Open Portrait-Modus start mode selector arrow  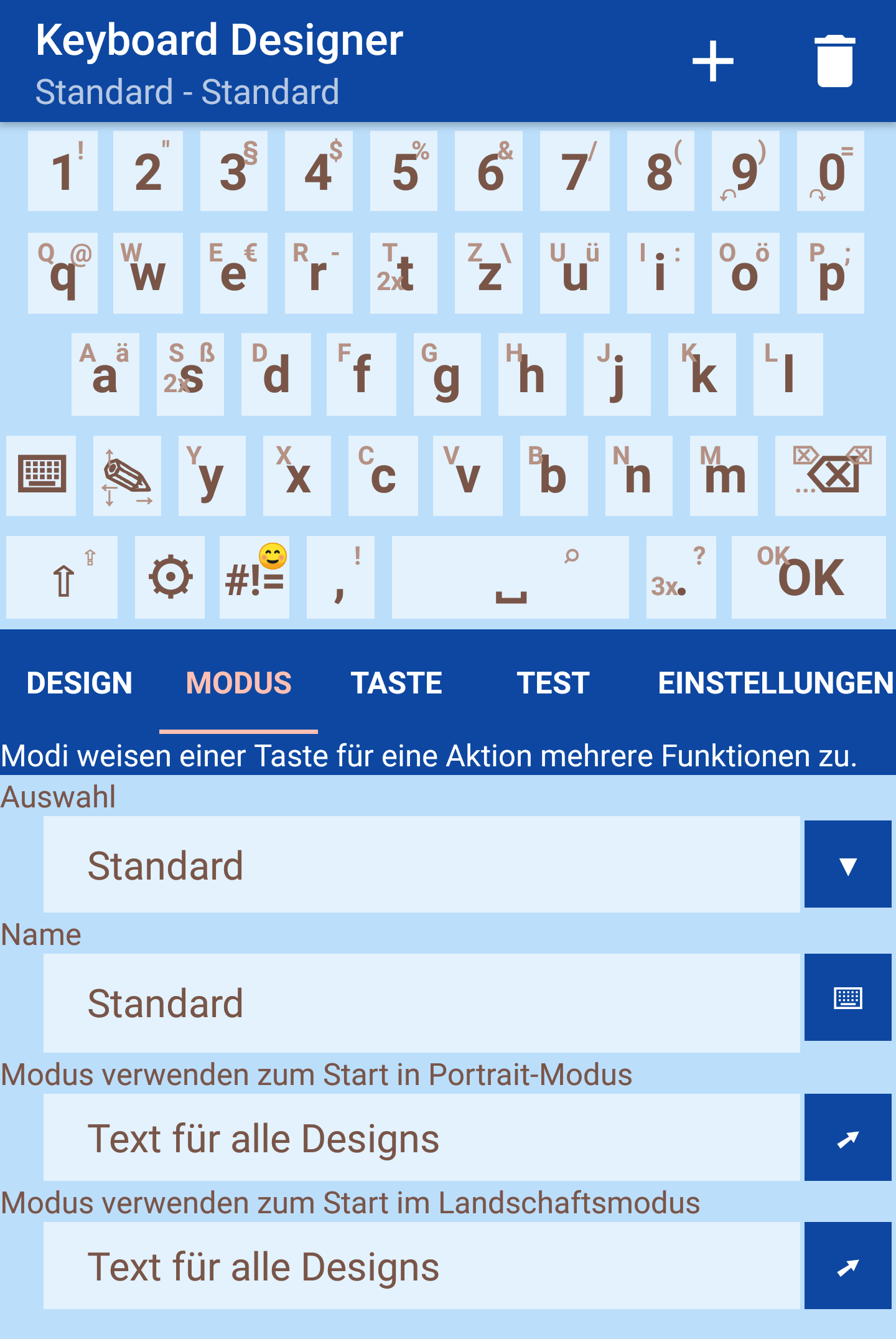point(847,1137)
